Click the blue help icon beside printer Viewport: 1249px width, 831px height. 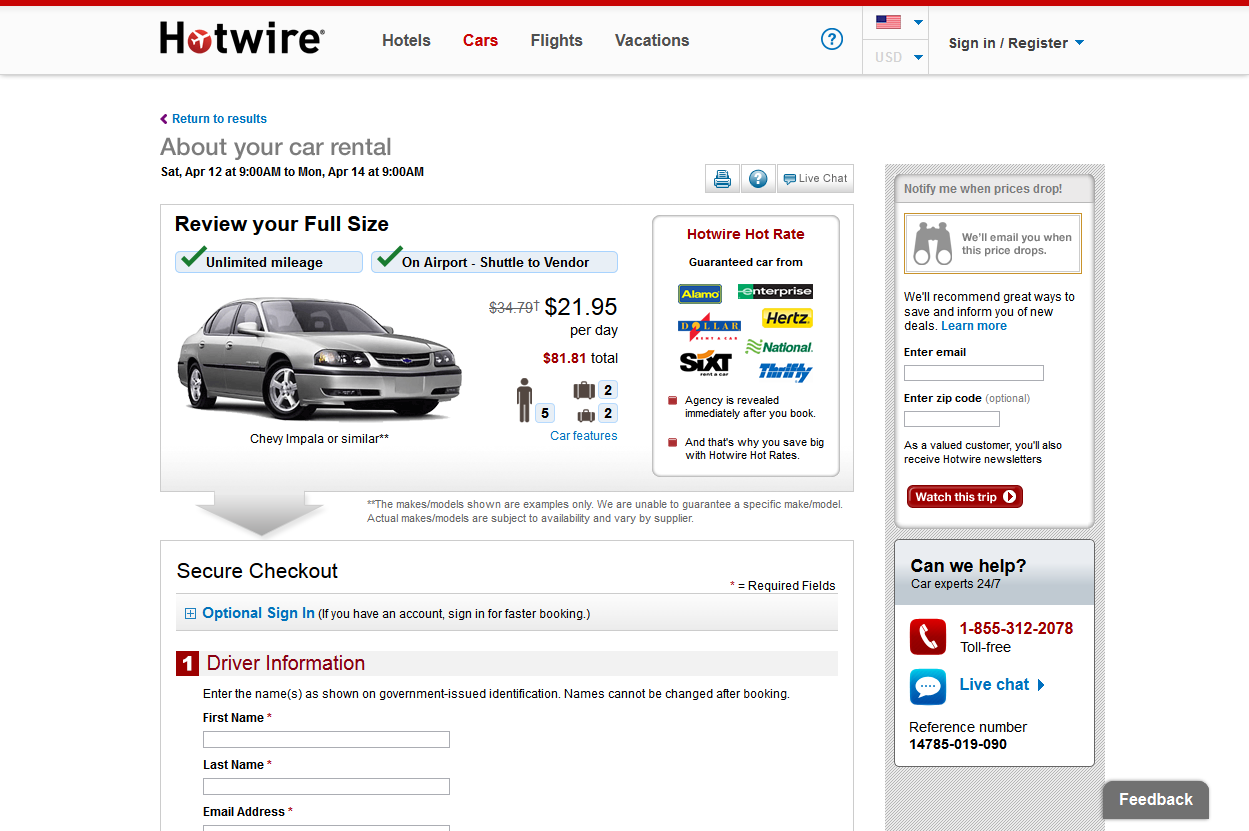758,179
